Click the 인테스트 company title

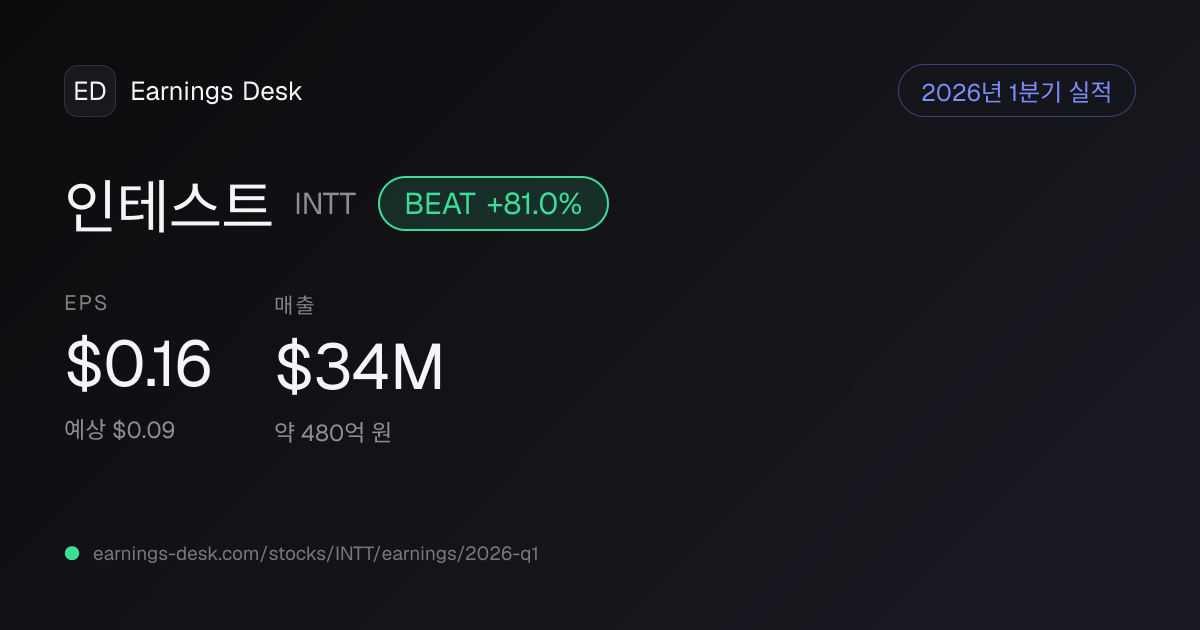pos(168,204)
